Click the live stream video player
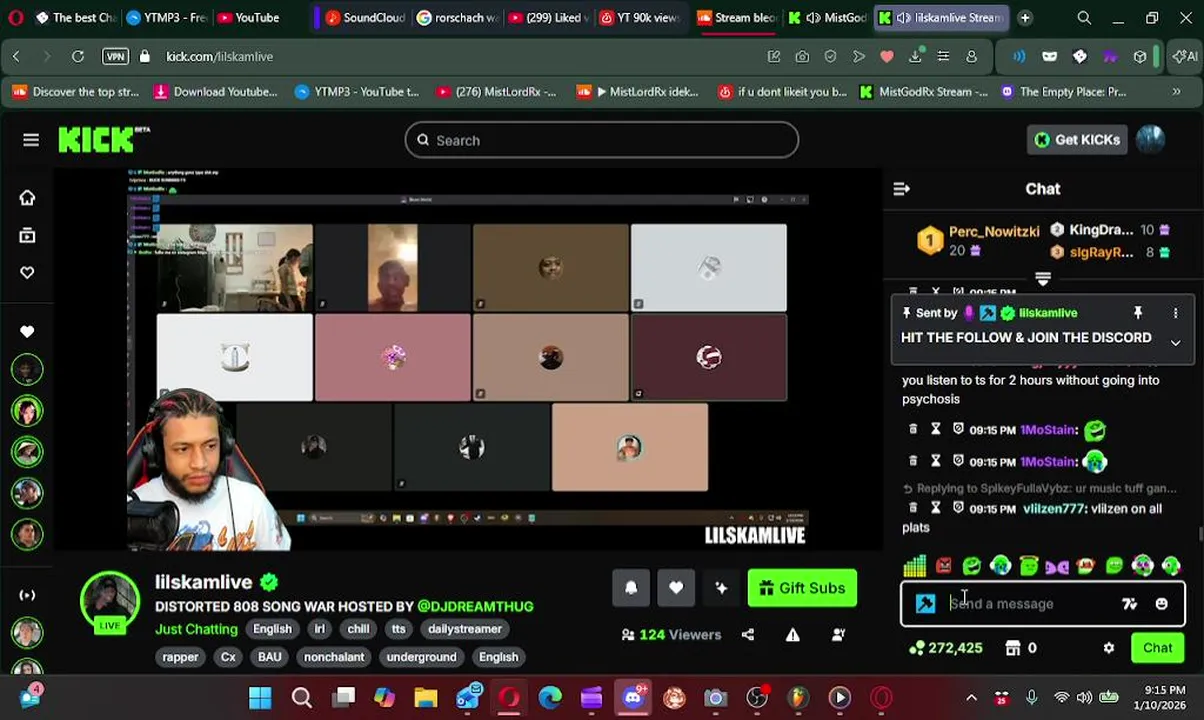 (468, 359)
